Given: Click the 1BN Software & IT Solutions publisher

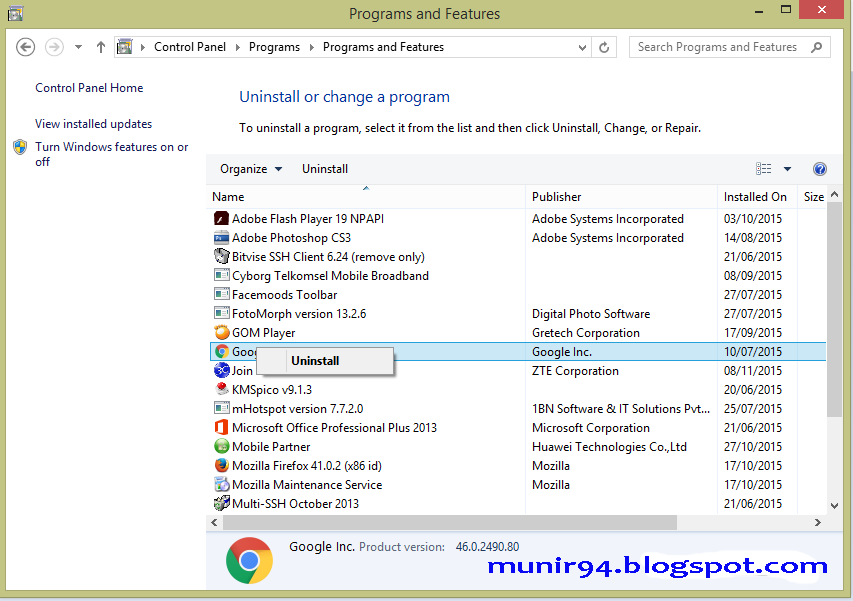Looking at the screenshot, I should [621, 408].
